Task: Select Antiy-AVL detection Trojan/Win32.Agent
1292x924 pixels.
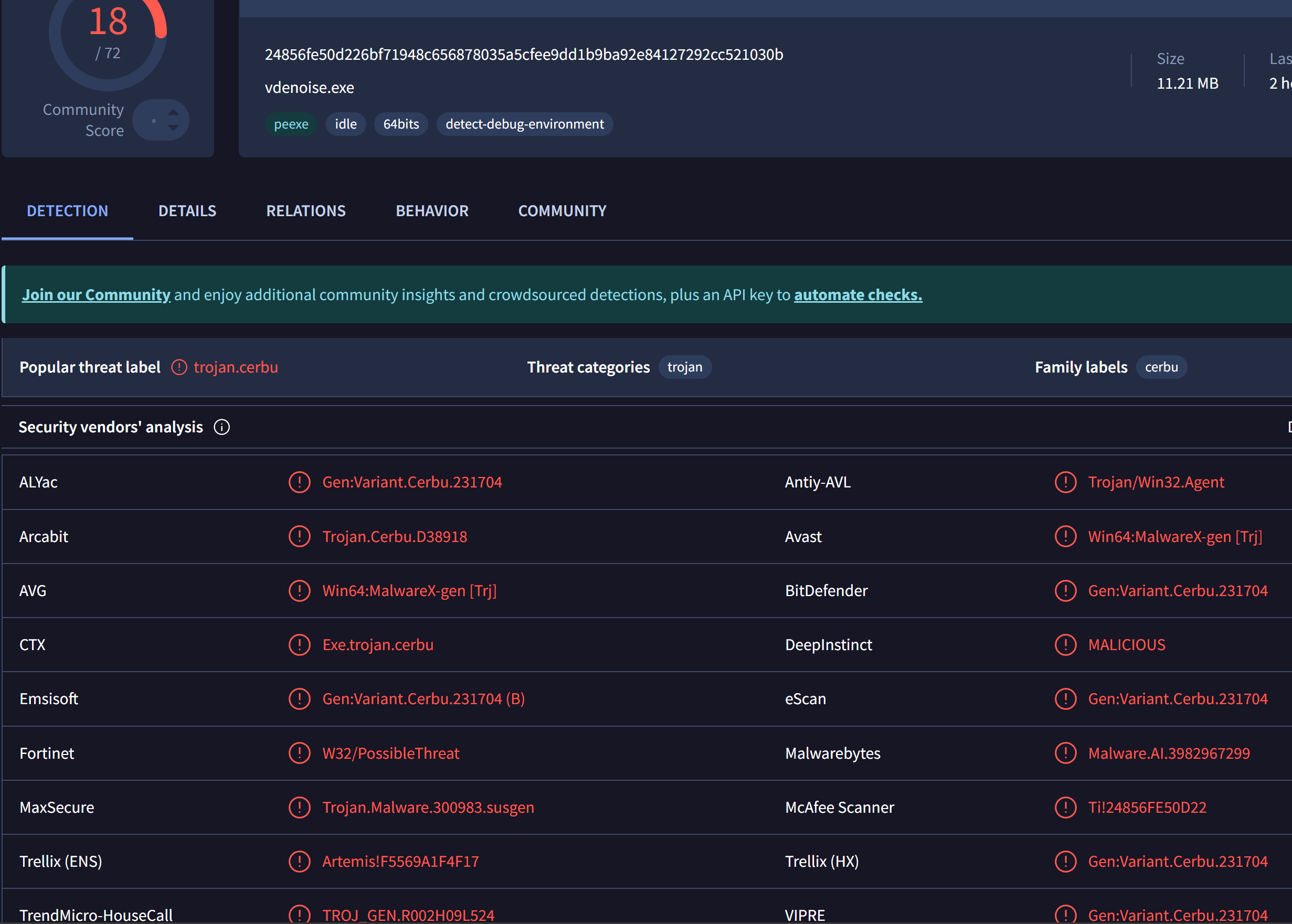Action: point(1156,483)
